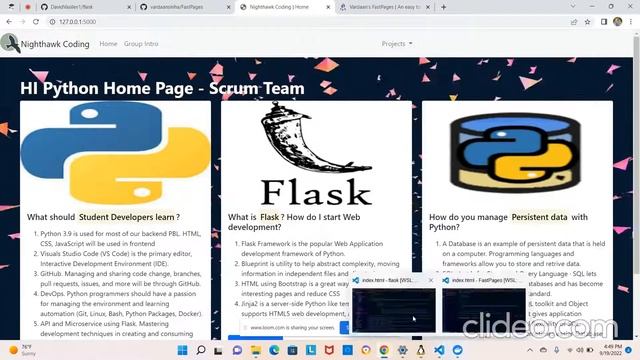Open File Explorer from the taskbar
This screenshot has height=360, width=640.
pyautogui.click(x=256, y=350)
